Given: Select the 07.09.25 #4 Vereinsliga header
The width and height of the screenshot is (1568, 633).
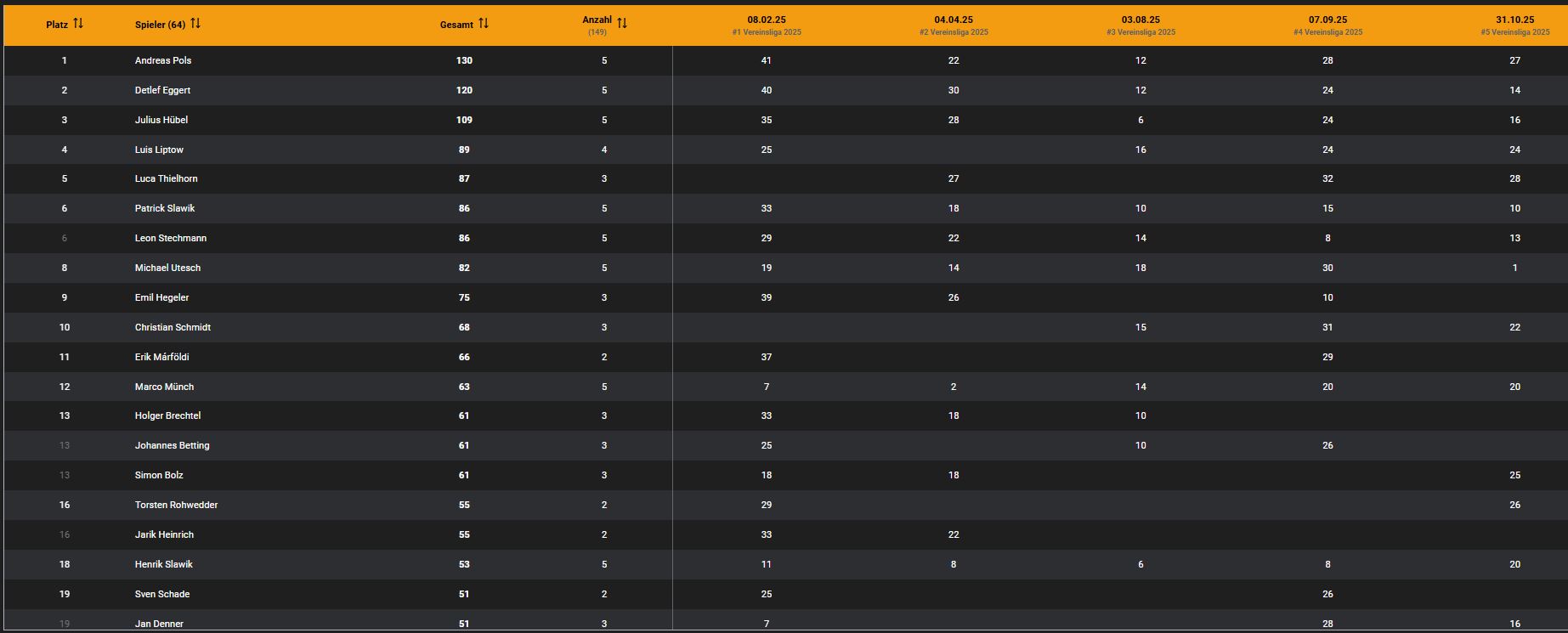Looking at the screenshot, I should click(1327, 25).
